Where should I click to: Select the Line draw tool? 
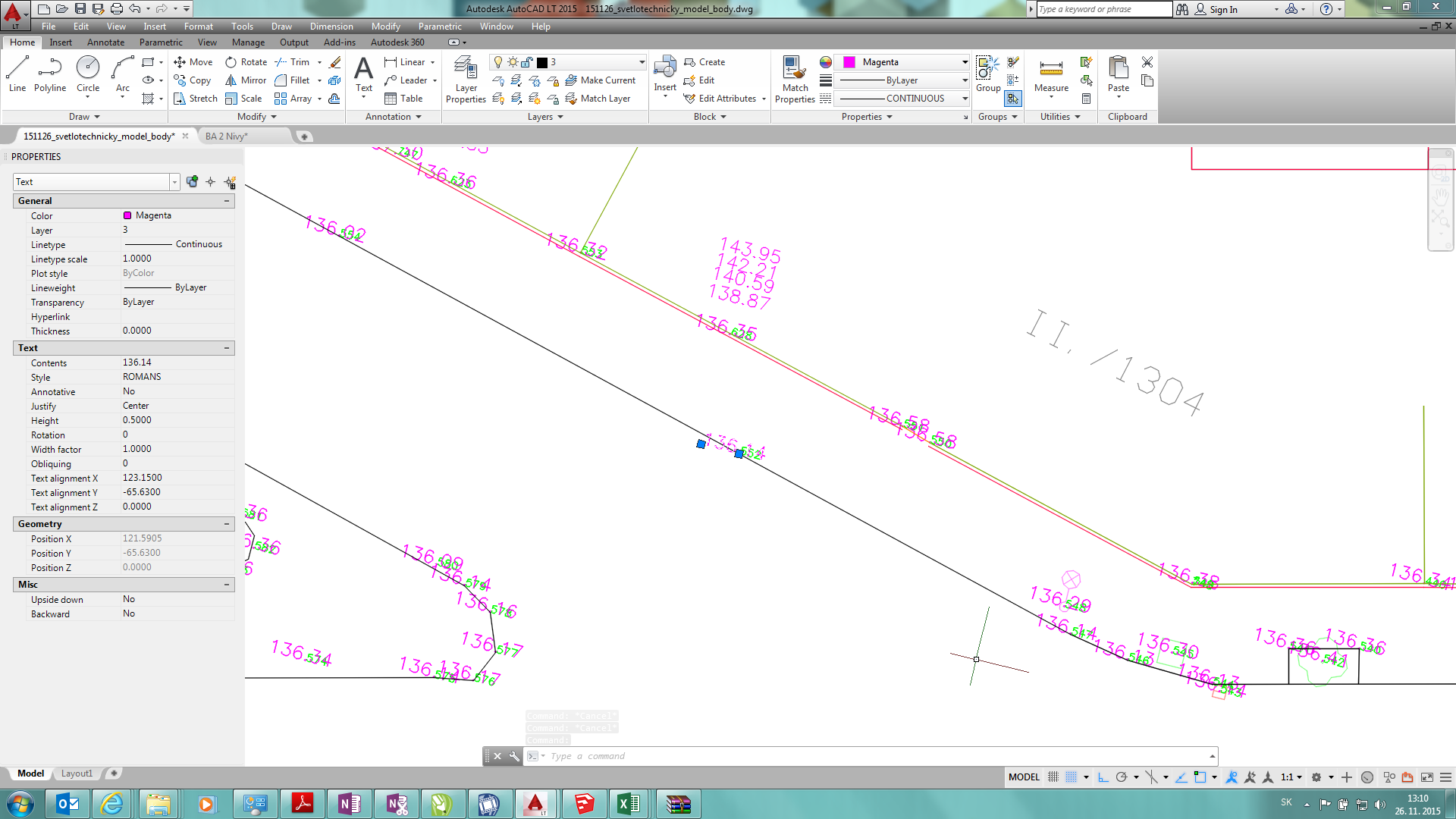tap(17, 74)
